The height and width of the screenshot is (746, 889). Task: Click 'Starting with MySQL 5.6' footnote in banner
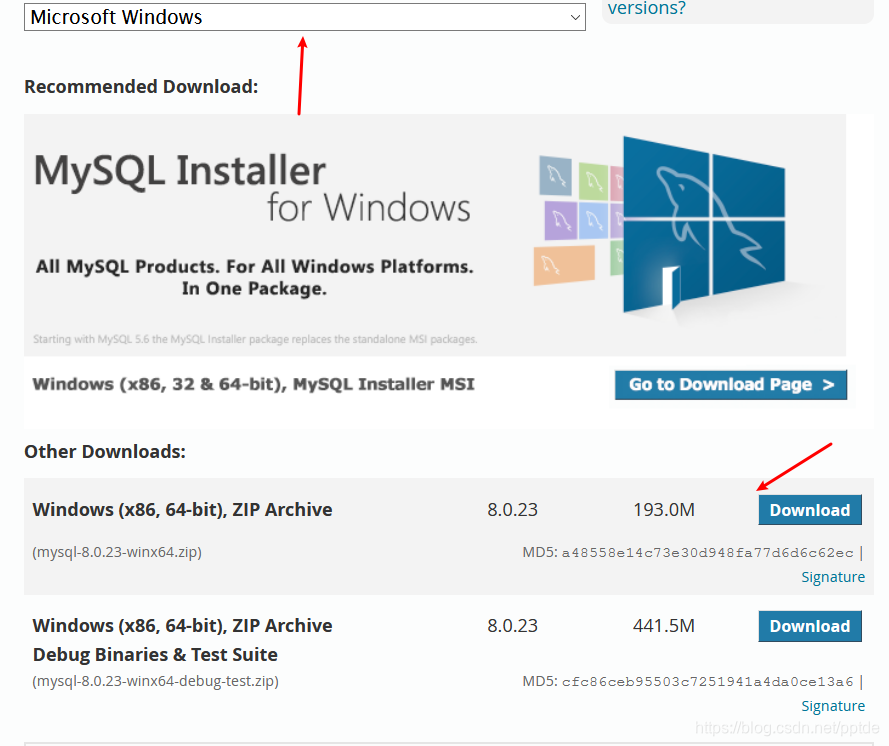tap(255, 339)
